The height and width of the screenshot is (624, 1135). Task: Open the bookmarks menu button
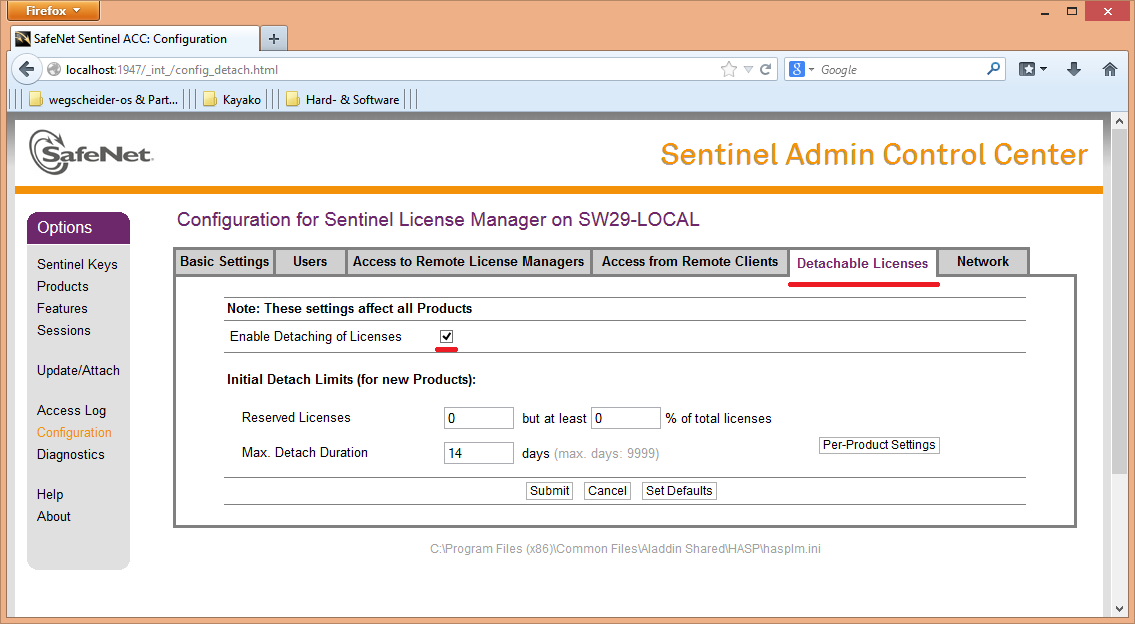[1033, 69]
